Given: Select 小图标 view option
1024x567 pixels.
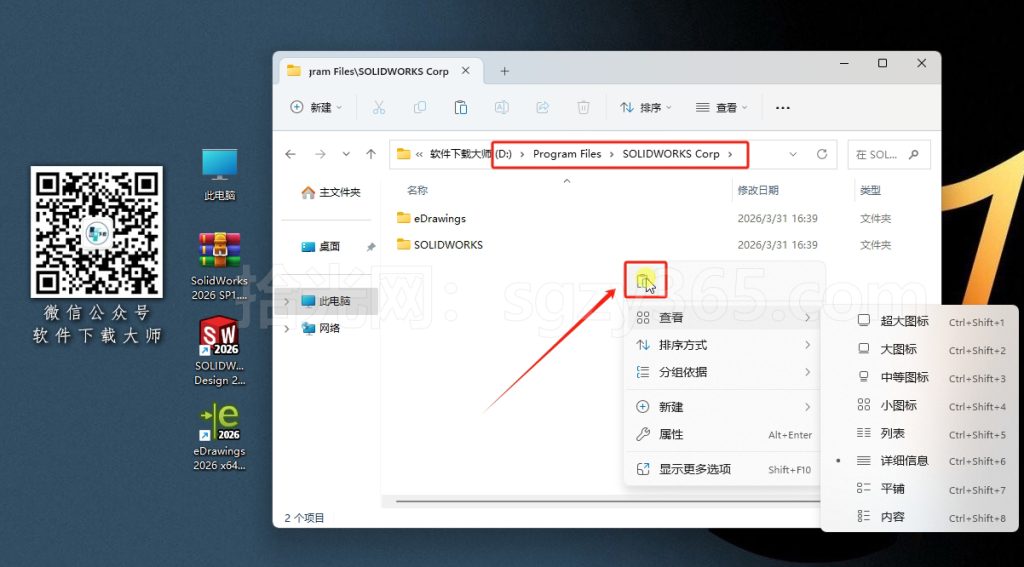Looking at the screenshot, I should (x=921, y=406).
